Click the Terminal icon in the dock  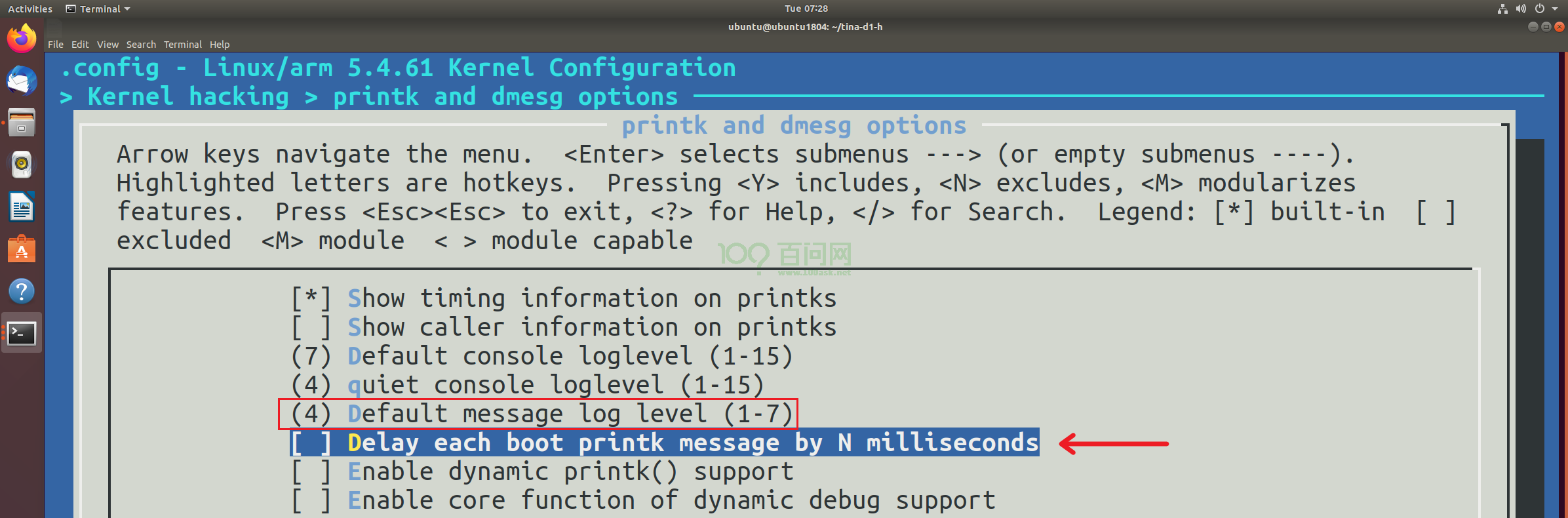[22, 333]
